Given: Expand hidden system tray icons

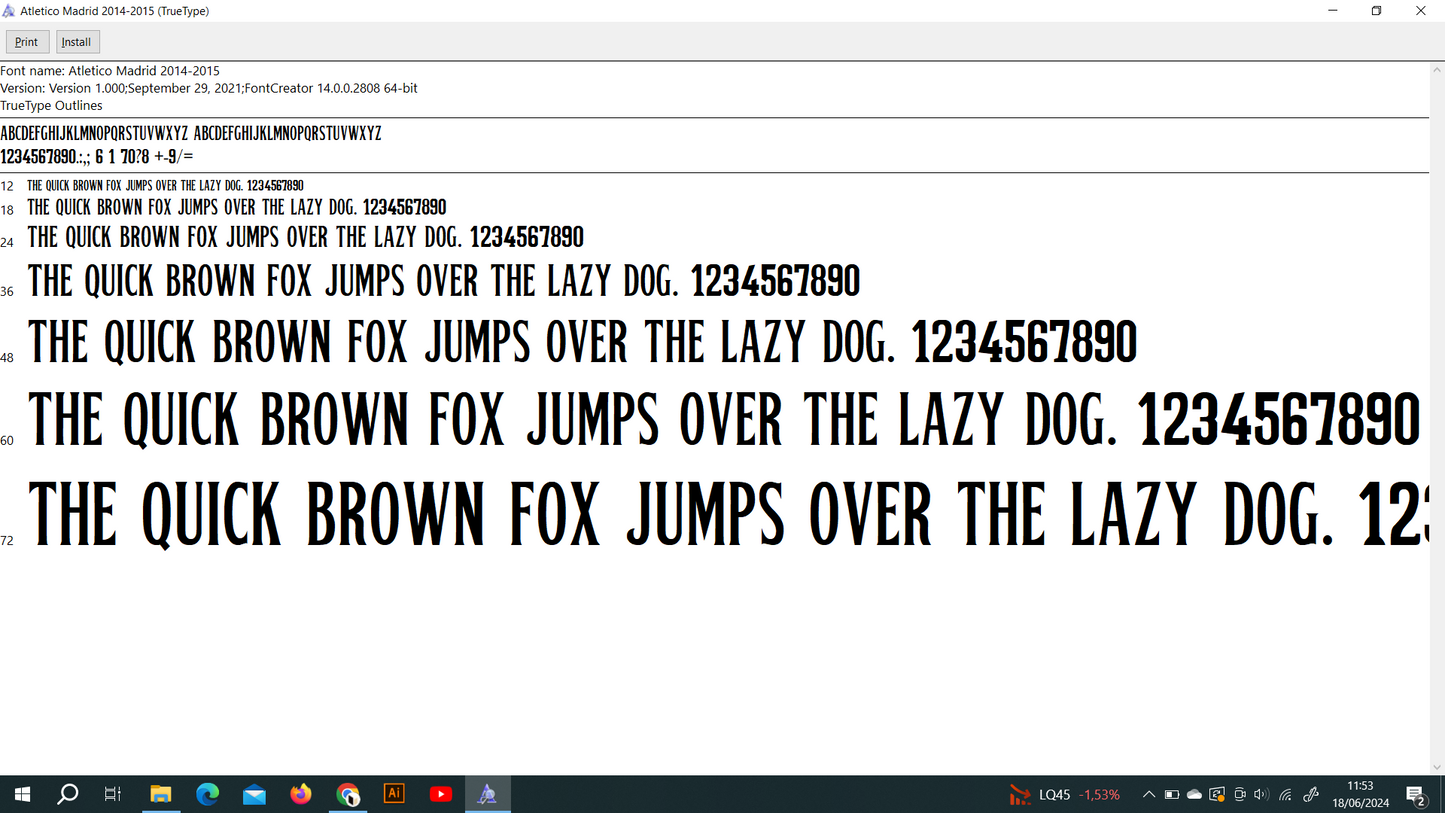Looking at the screenshot, I should 1148,795.
